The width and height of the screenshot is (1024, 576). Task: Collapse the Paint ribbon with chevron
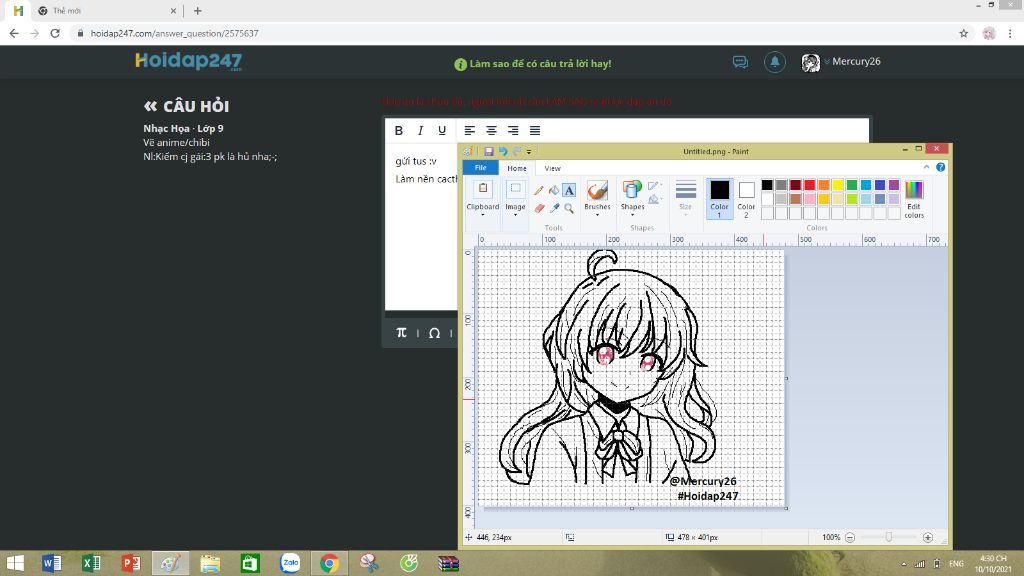tap(926, 167)
